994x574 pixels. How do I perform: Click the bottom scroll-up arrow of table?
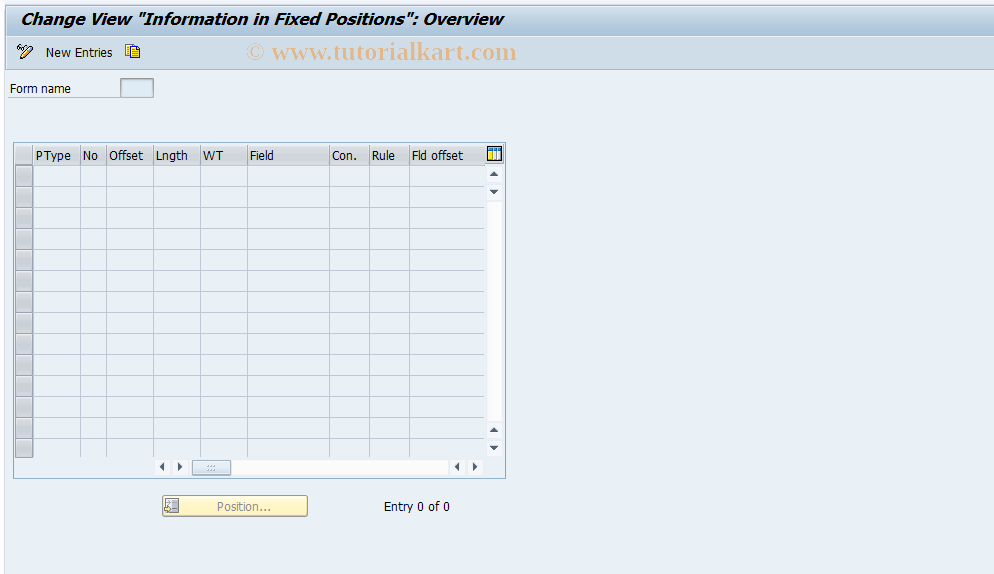pos(494,430)
